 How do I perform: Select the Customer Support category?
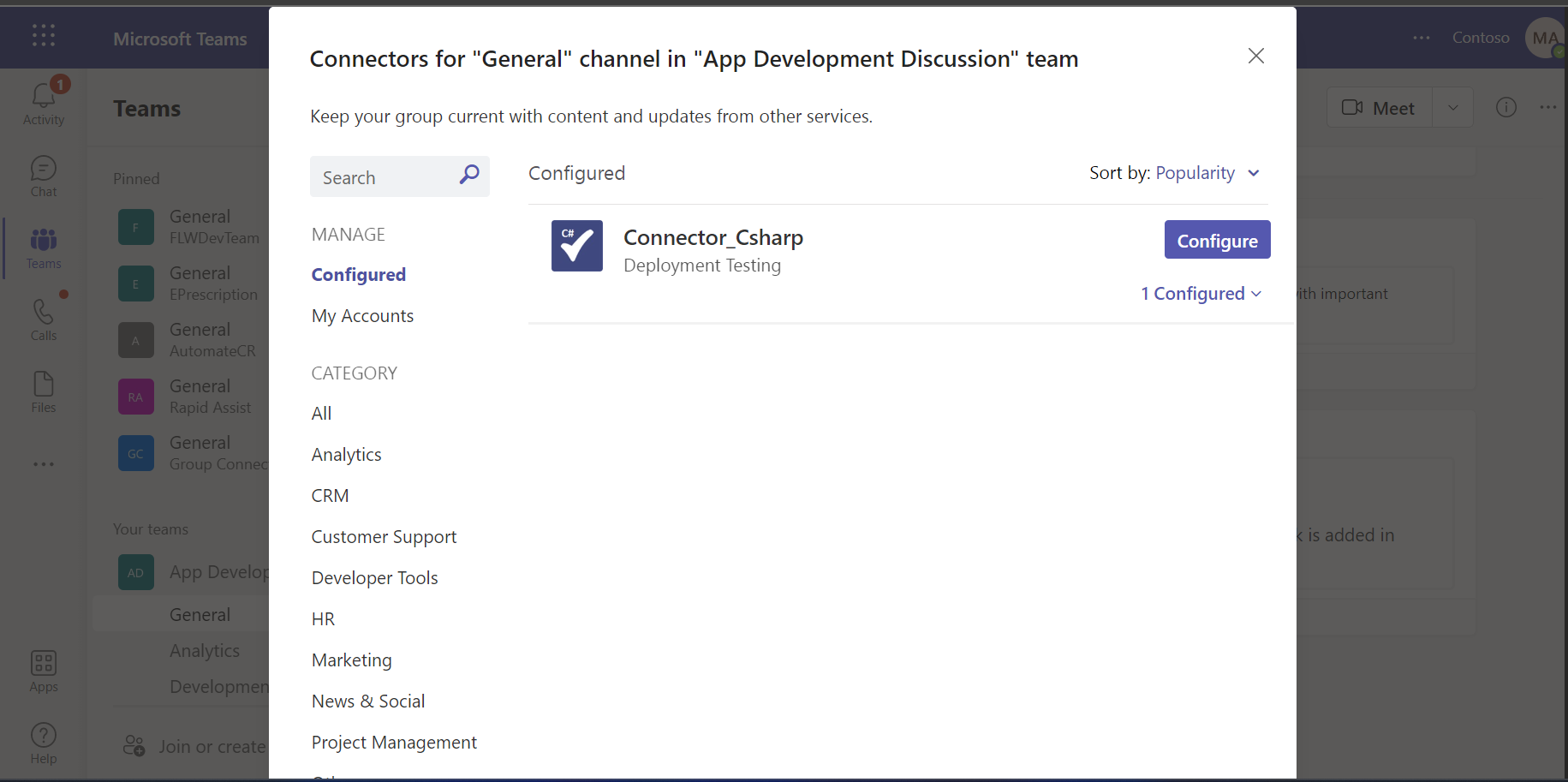coord(385,537)
